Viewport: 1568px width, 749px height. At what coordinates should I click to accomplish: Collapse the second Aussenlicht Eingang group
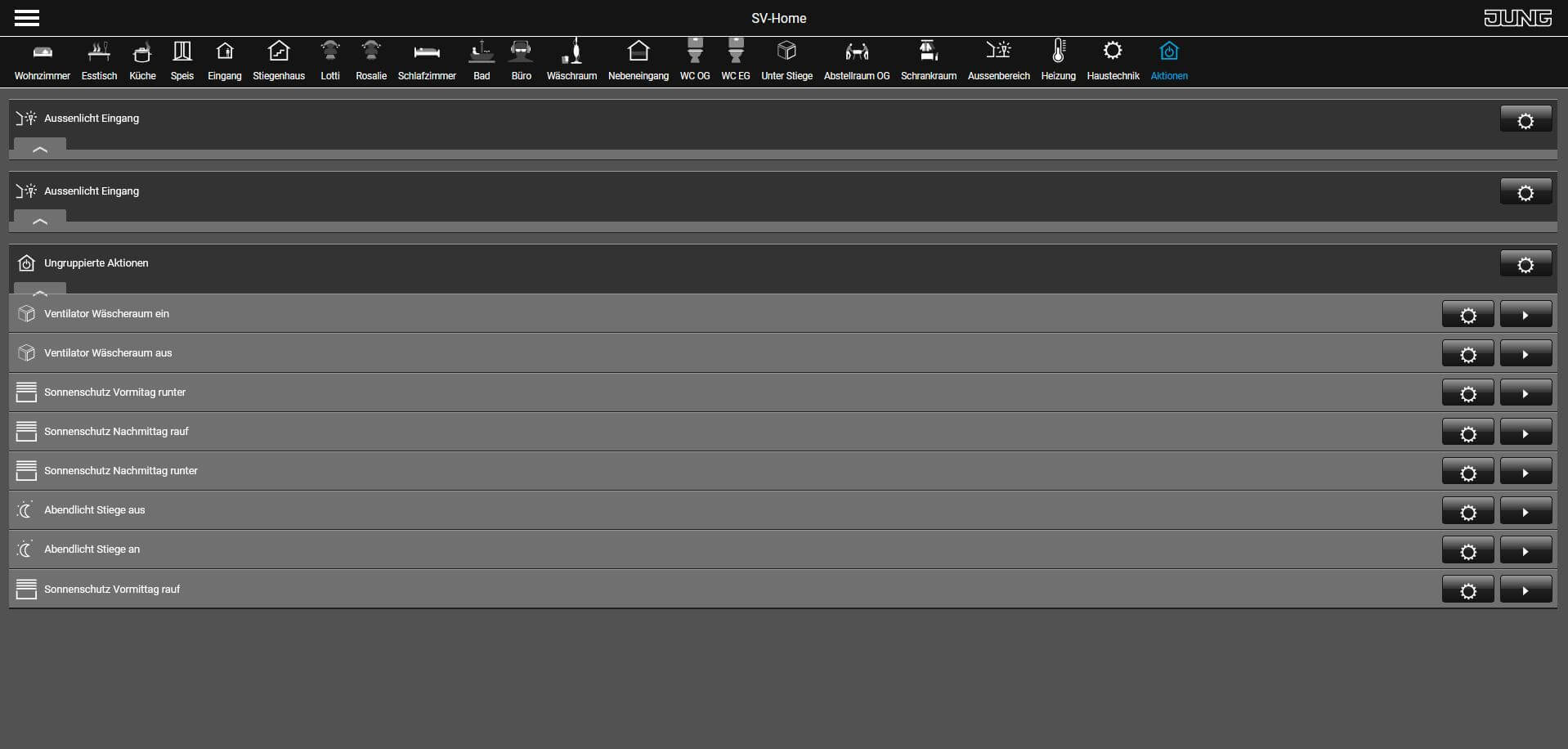click(x=40, y=221)
